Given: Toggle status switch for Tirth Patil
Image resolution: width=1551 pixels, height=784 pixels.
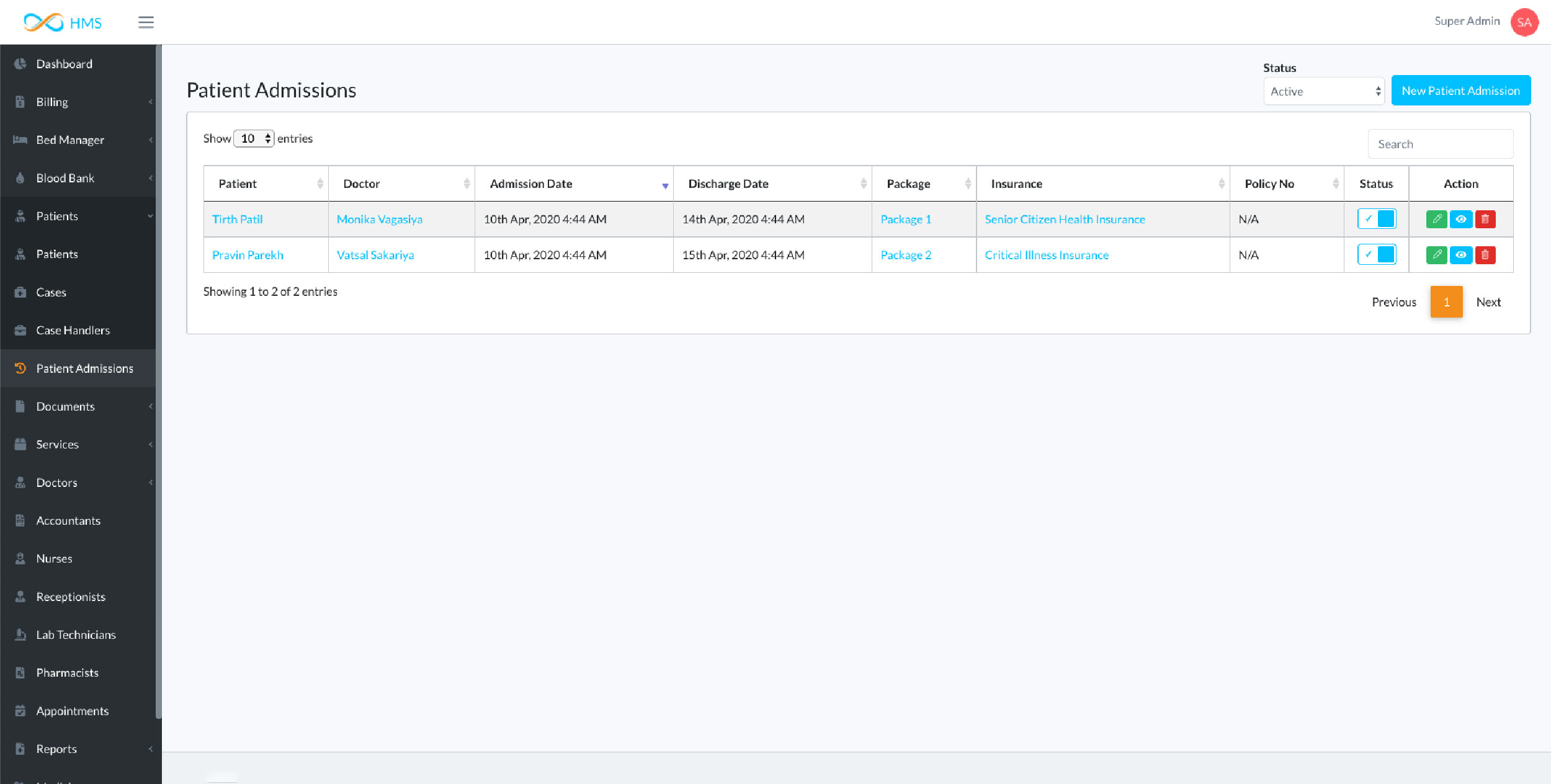Looking at the screenshot, I should tap(1376, 219).
